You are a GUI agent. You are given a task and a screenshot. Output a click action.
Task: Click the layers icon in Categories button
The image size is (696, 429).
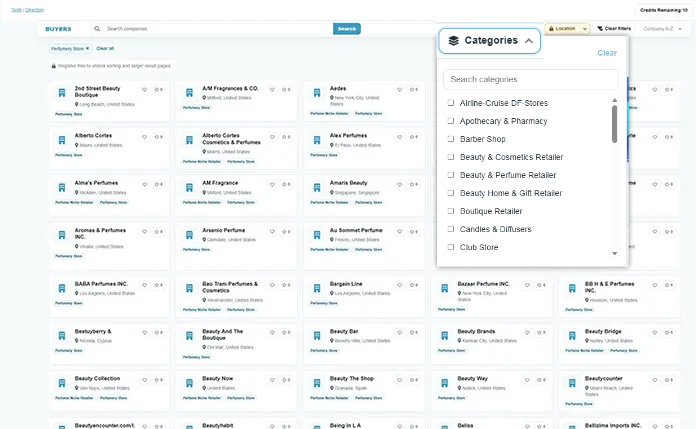[x=453, y=40]
